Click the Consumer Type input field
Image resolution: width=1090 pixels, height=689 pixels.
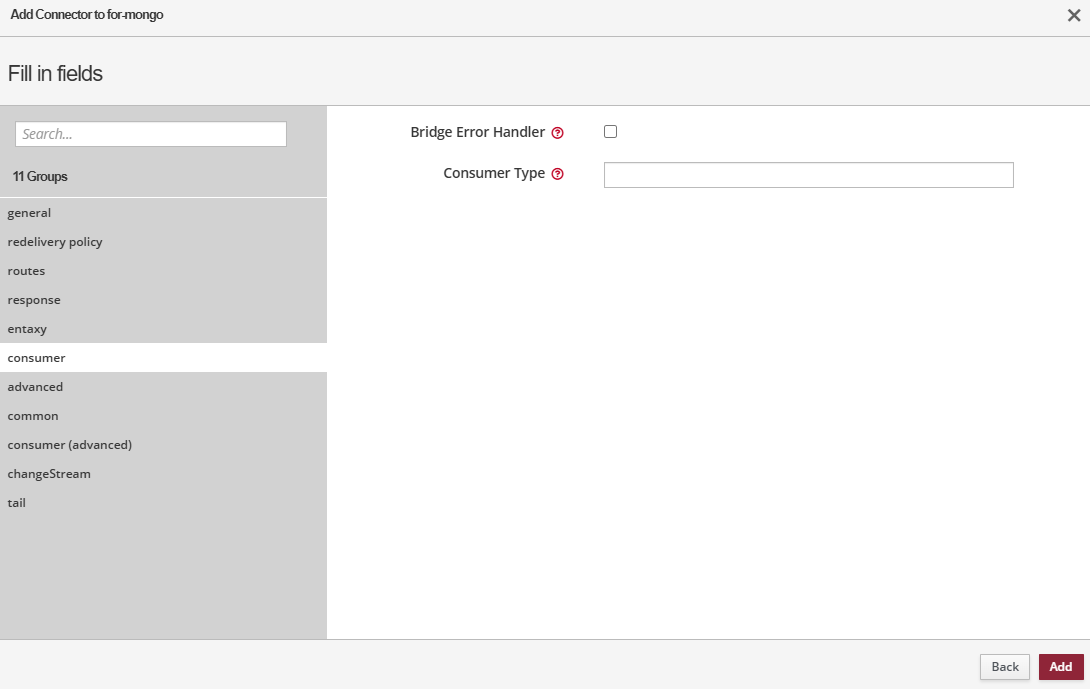coord(808,175)
